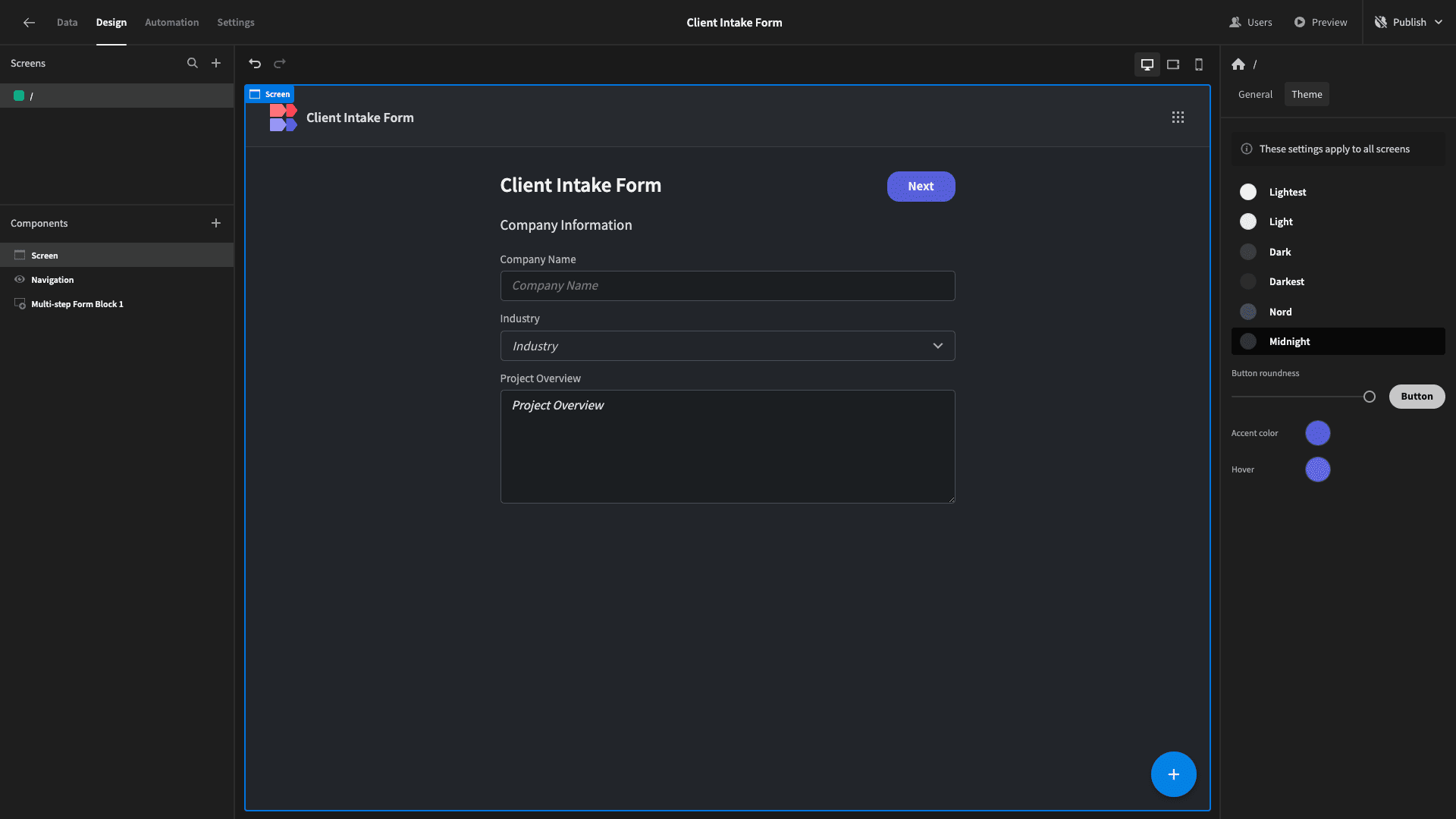Click the back arrow icon
Viewport: 1456px width, 819px height.
(29, 23)
